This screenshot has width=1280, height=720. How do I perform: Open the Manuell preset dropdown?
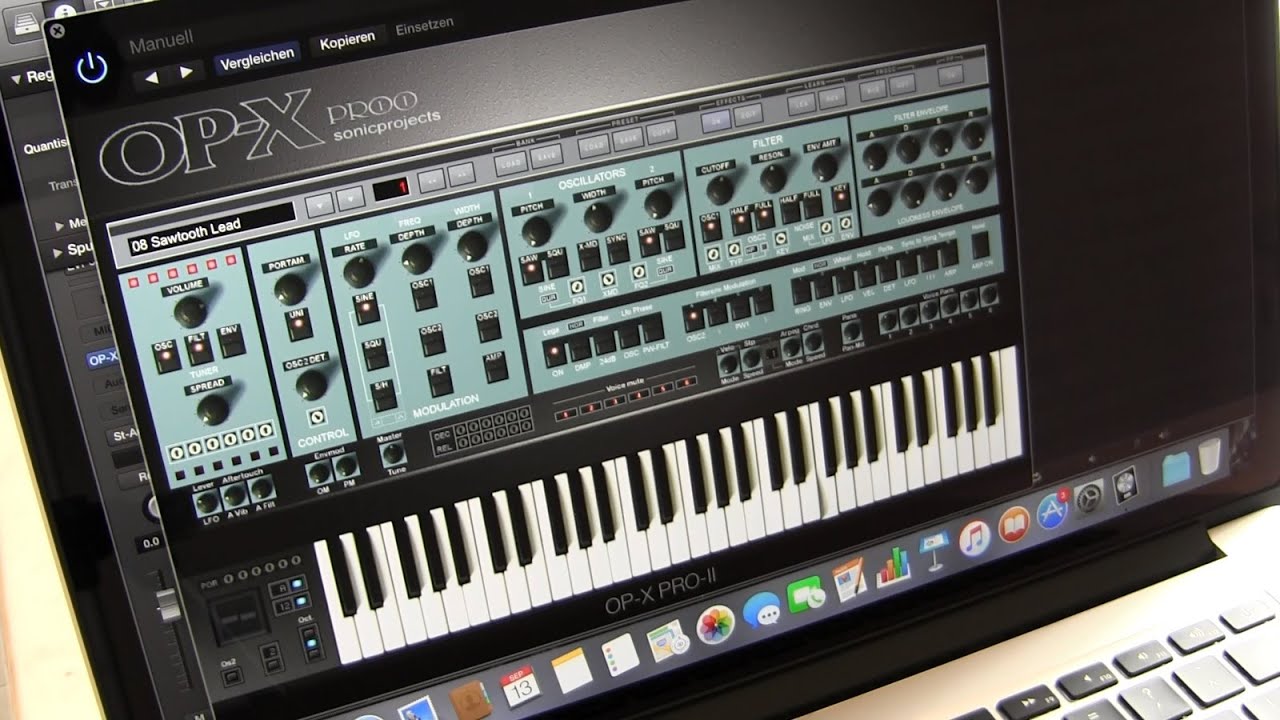[161, 40]
